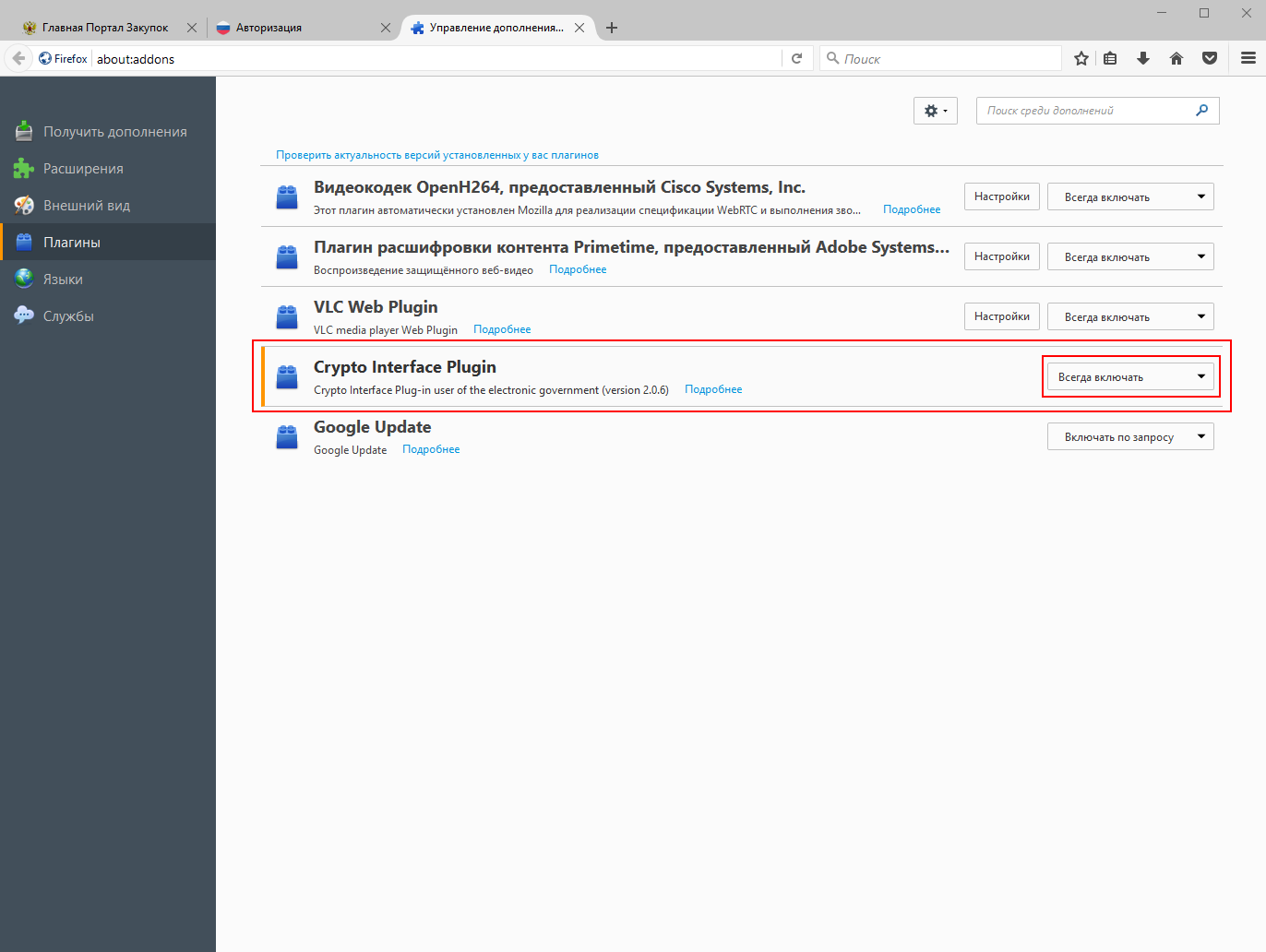Click the Pocket icon in toolbar
Viewport: 1266px width, 952px height.
pyautogui.click(x=1210, y=59)
